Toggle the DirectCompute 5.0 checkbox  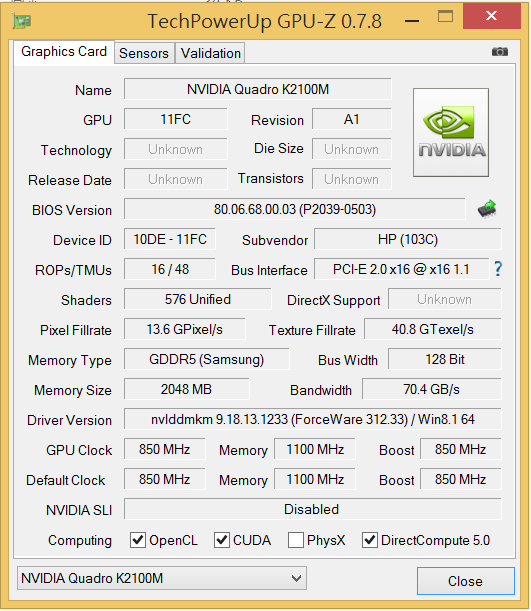370,540
